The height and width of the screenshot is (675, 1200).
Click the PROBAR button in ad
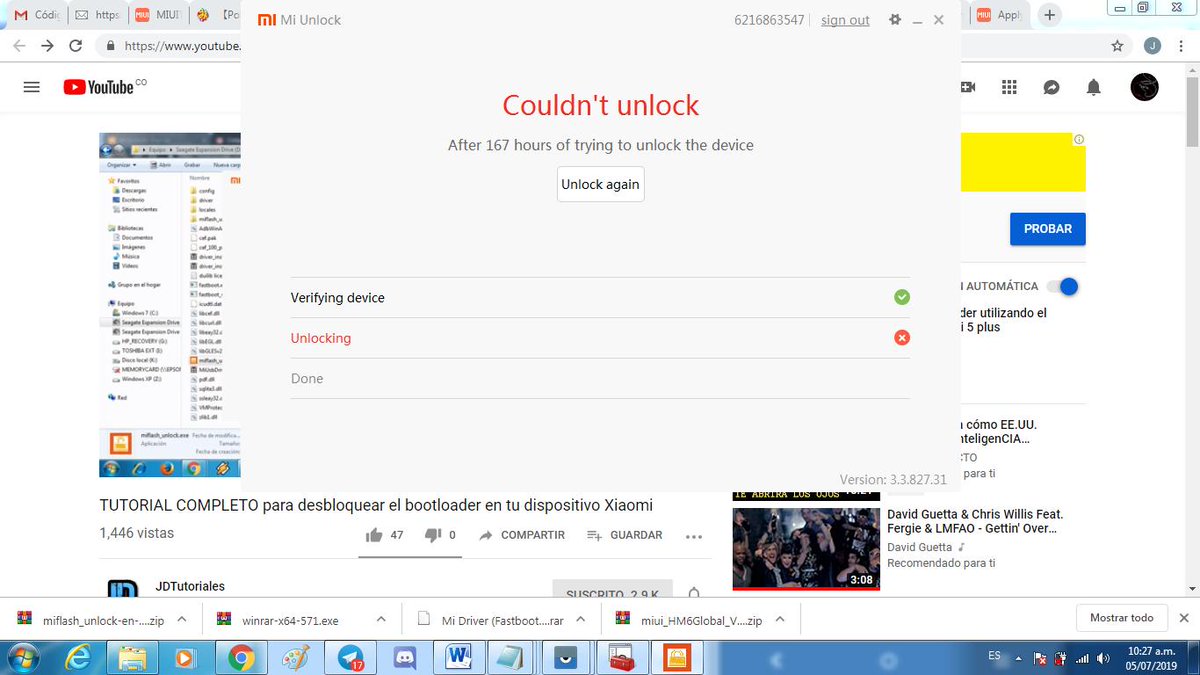[x=1048, y=229]
